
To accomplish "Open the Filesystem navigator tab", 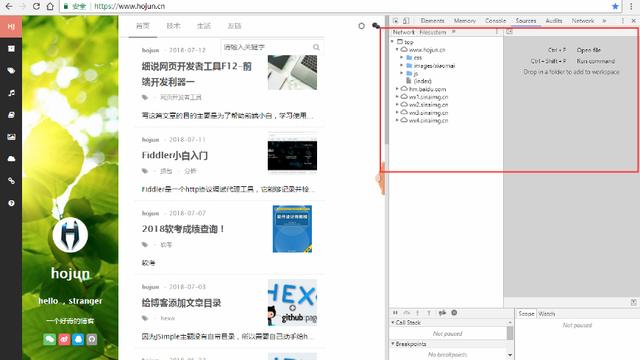I will [x=433, y=32].
